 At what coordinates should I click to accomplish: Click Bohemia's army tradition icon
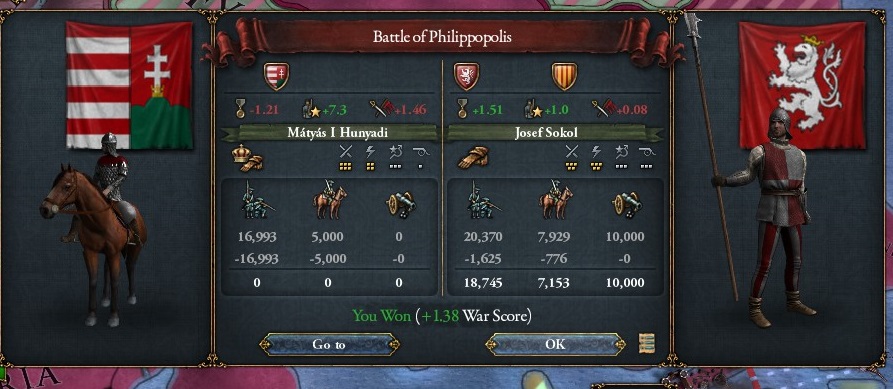pyautogui.click(x=533, y=109)
